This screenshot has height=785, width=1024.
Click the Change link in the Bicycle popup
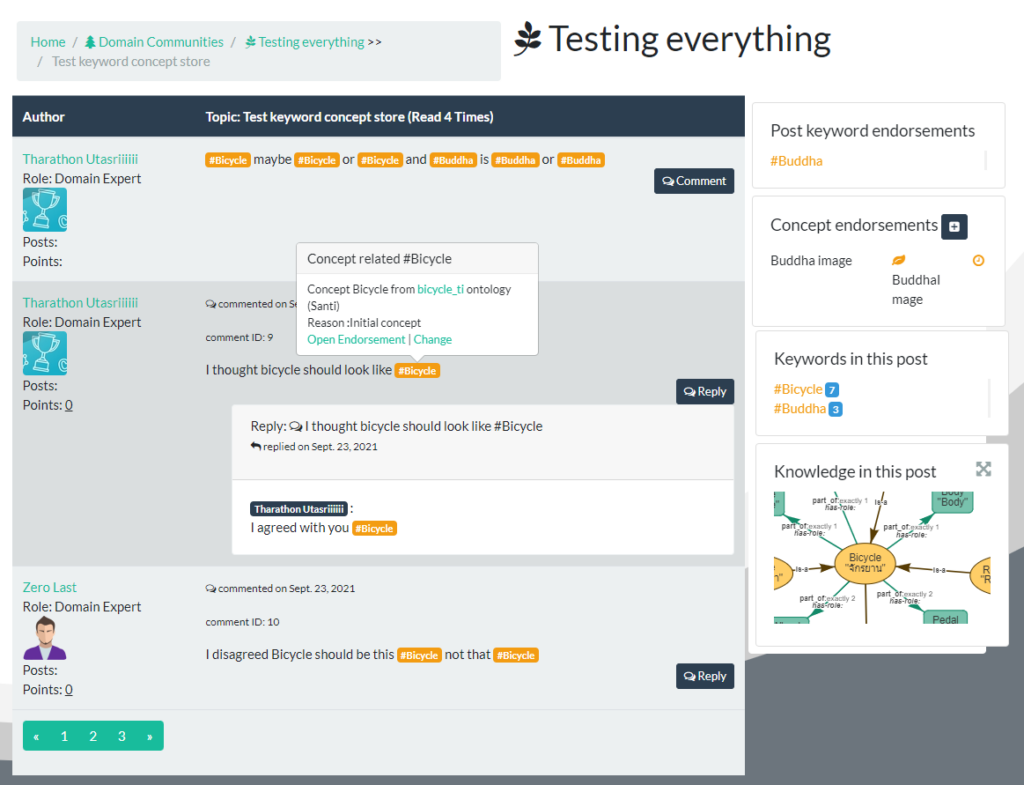tap(433, 339)
